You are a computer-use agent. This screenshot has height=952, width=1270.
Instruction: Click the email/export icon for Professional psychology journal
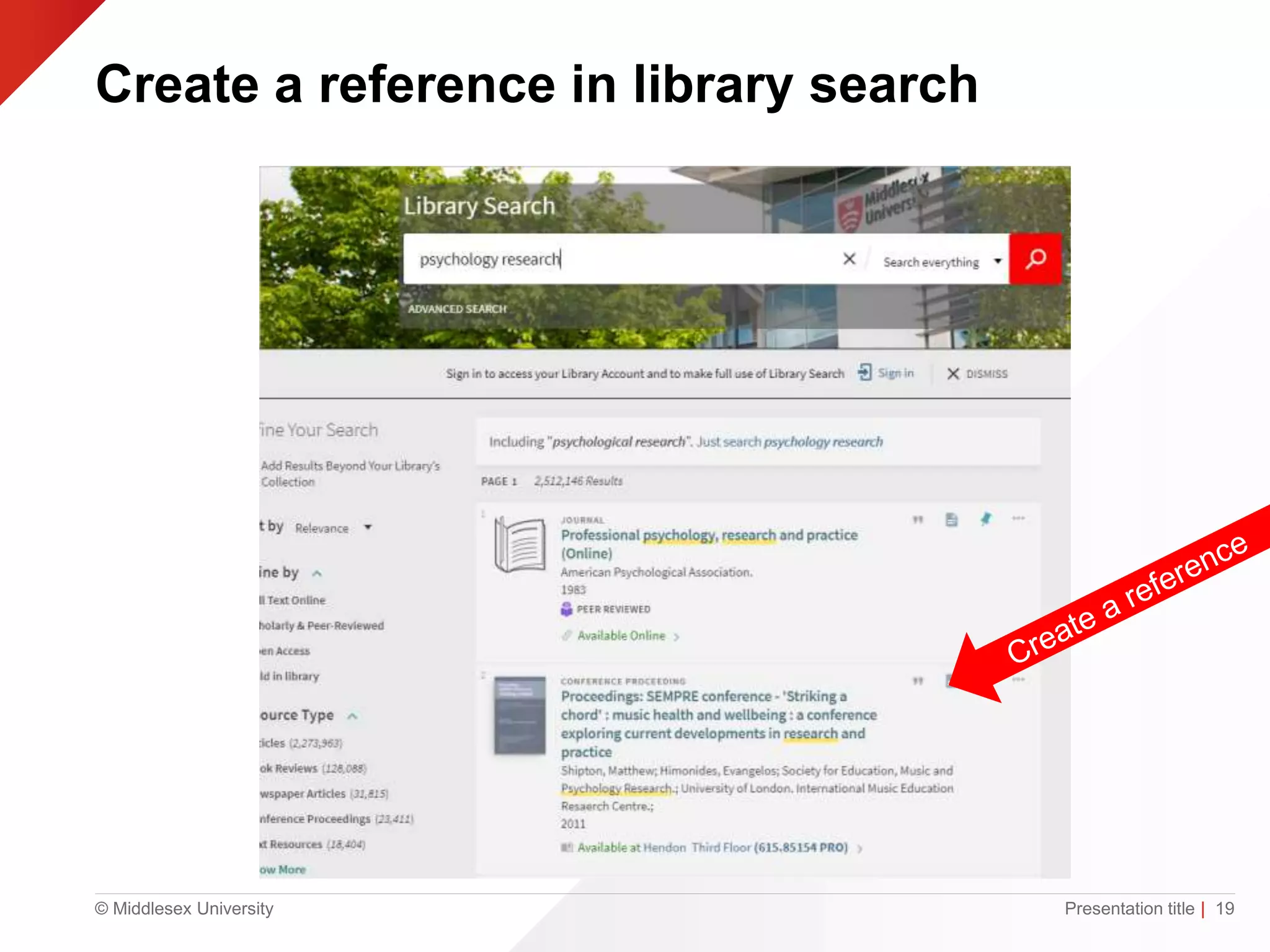click(x=951, y=519)
